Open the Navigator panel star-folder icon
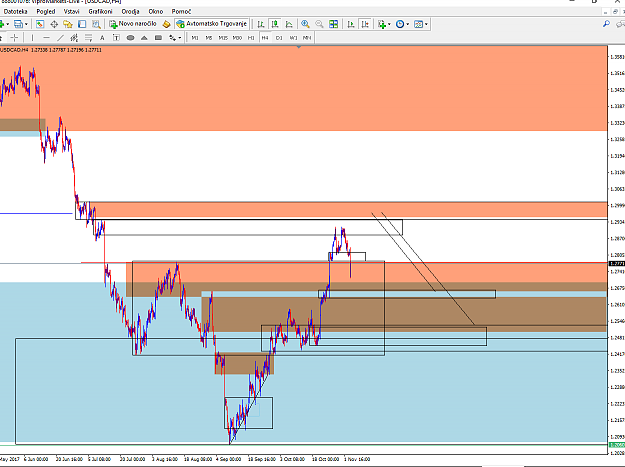Viewport: 625px width, 467px height. 68,24
